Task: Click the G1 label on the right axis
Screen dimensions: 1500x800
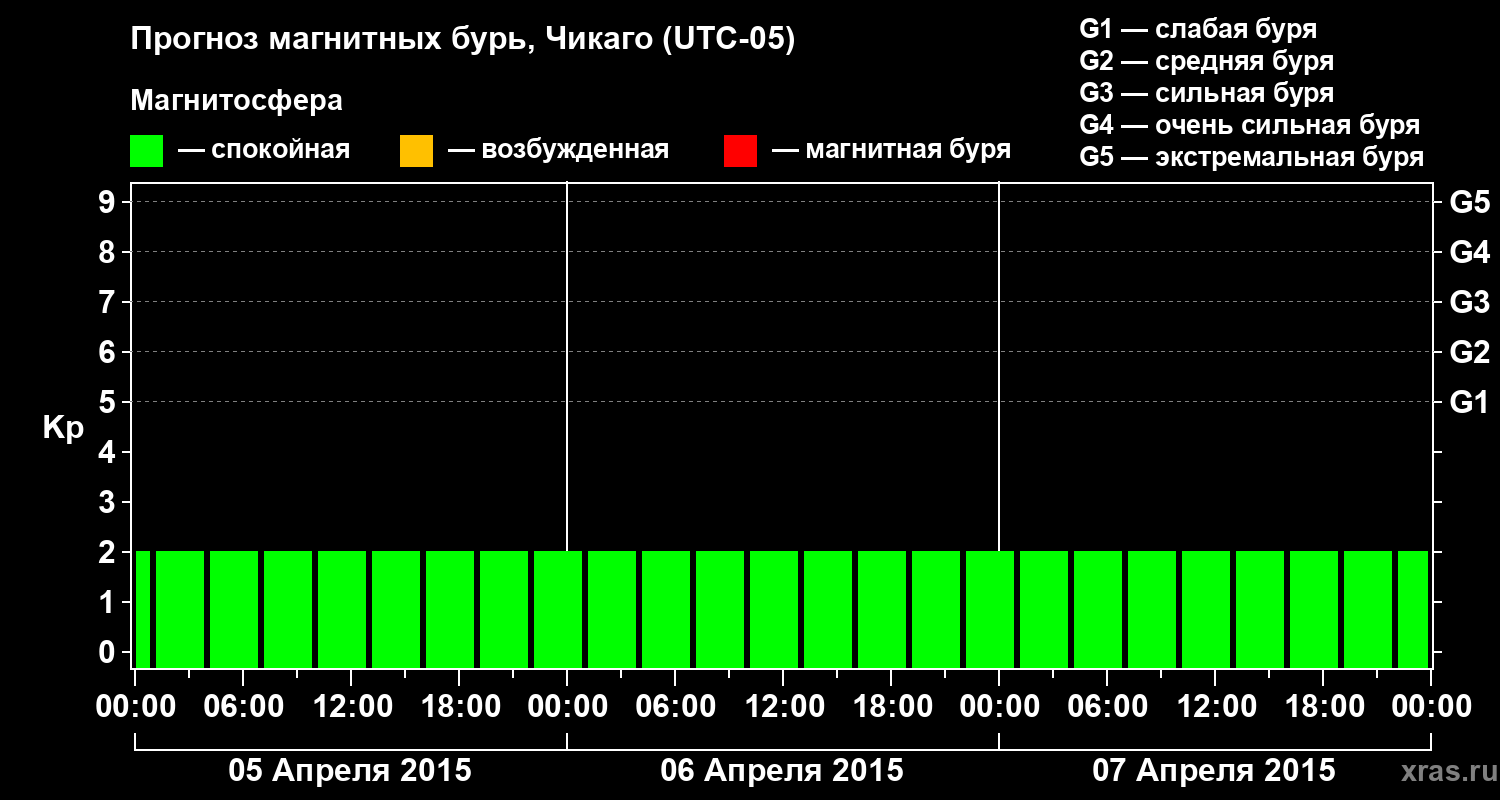Action: tap(1470, 403)
